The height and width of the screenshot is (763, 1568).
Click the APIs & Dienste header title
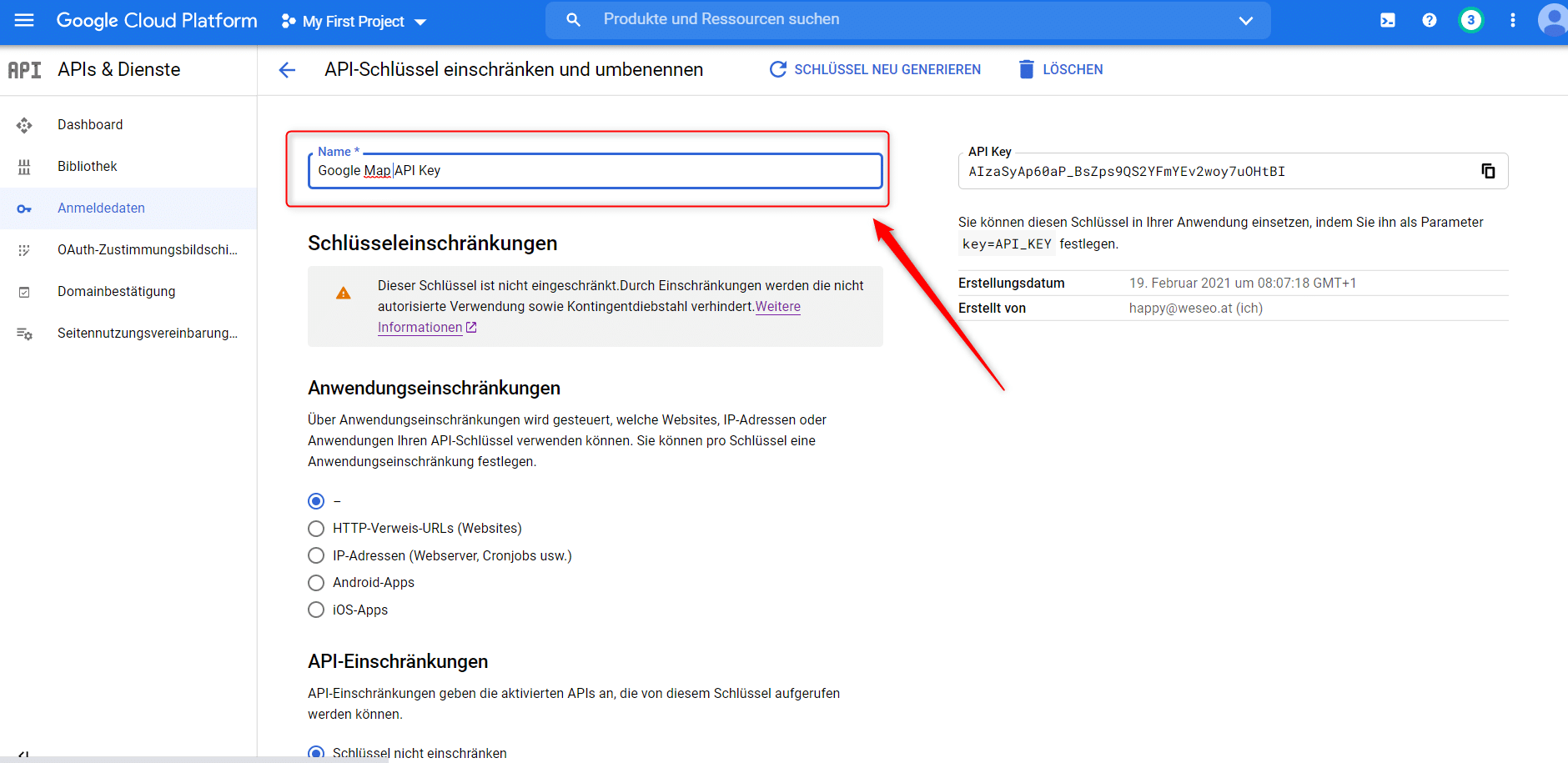tap(119, 70)
